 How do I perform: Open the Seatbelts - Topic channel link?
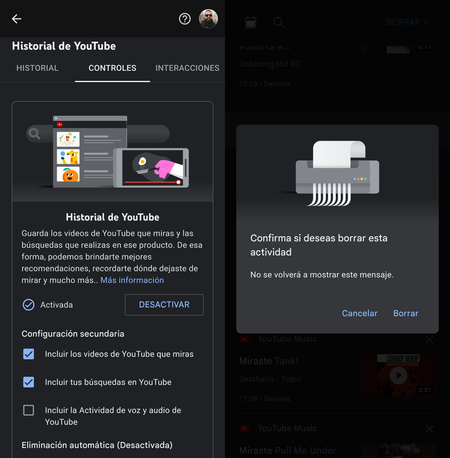tap(270, 379)
